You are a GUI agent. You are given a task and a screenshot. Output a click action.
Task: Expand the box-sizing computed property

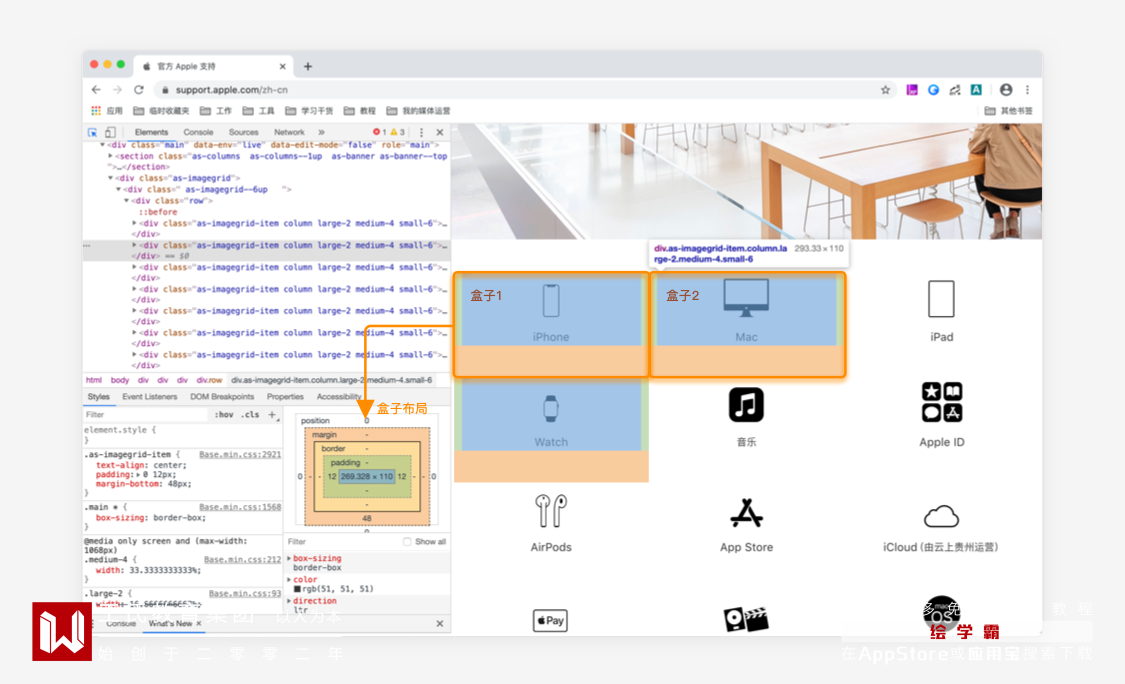289,558
